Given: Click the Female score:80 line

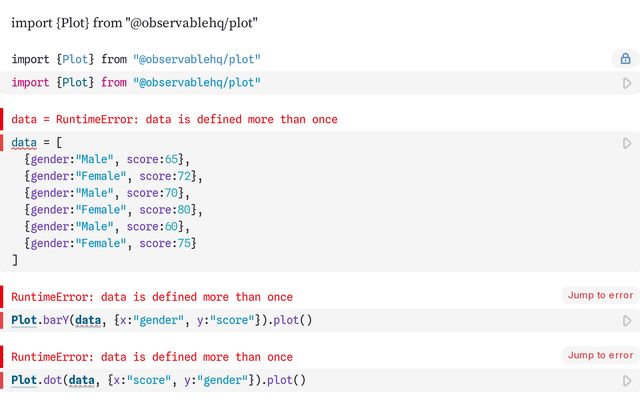Looking at the screenshot, I should (113, 210).
